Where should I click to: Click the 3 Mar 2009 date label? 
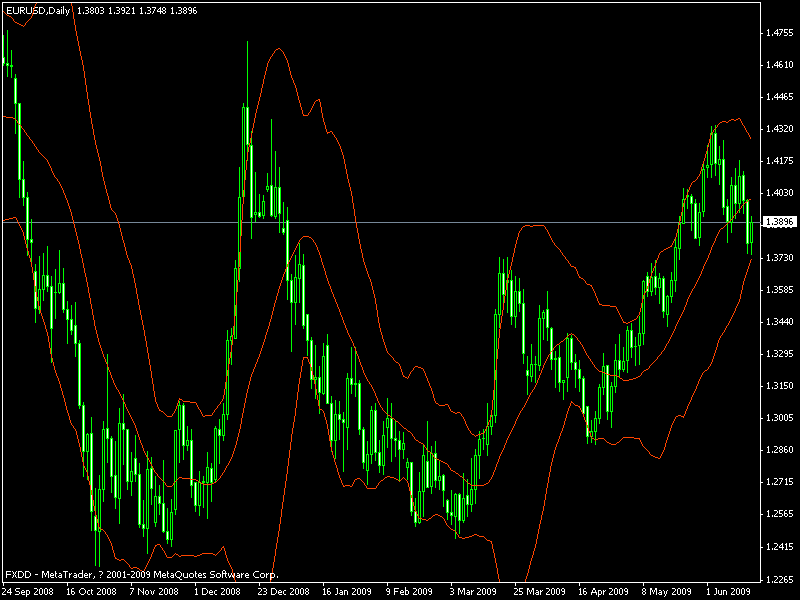point(473,592)
